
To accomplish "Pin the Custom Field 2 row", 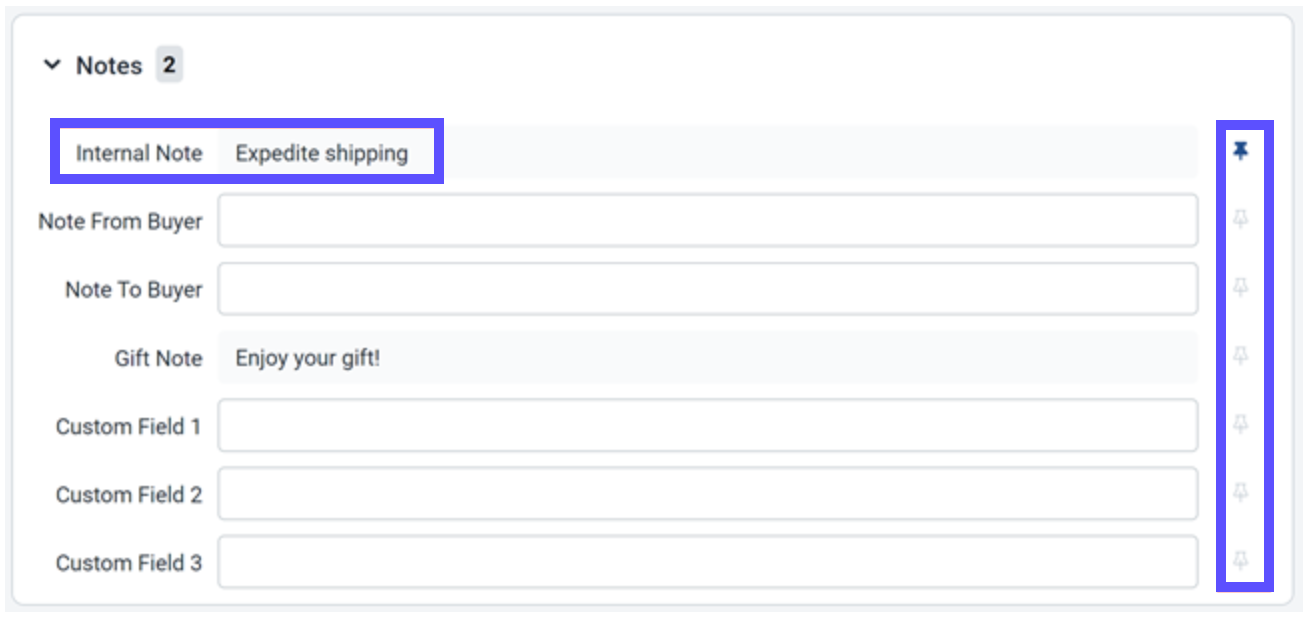I will pyautogui.click(x=1241, y=492).
